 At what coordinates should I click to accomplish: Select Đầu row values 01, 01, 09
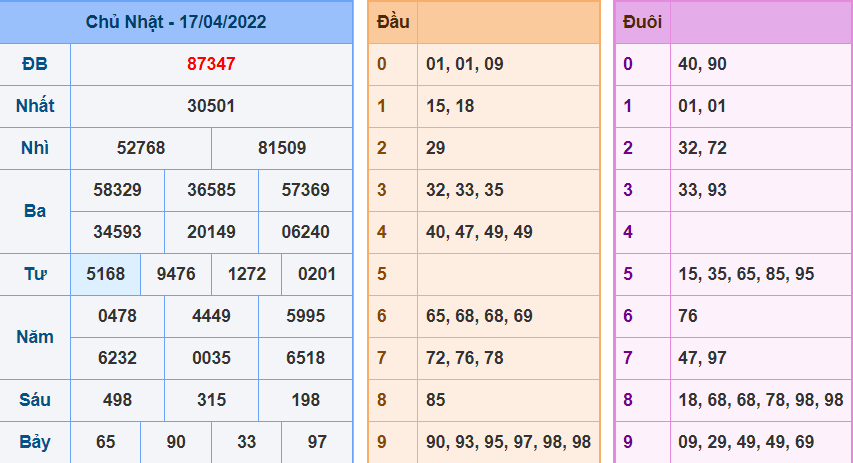465,64
